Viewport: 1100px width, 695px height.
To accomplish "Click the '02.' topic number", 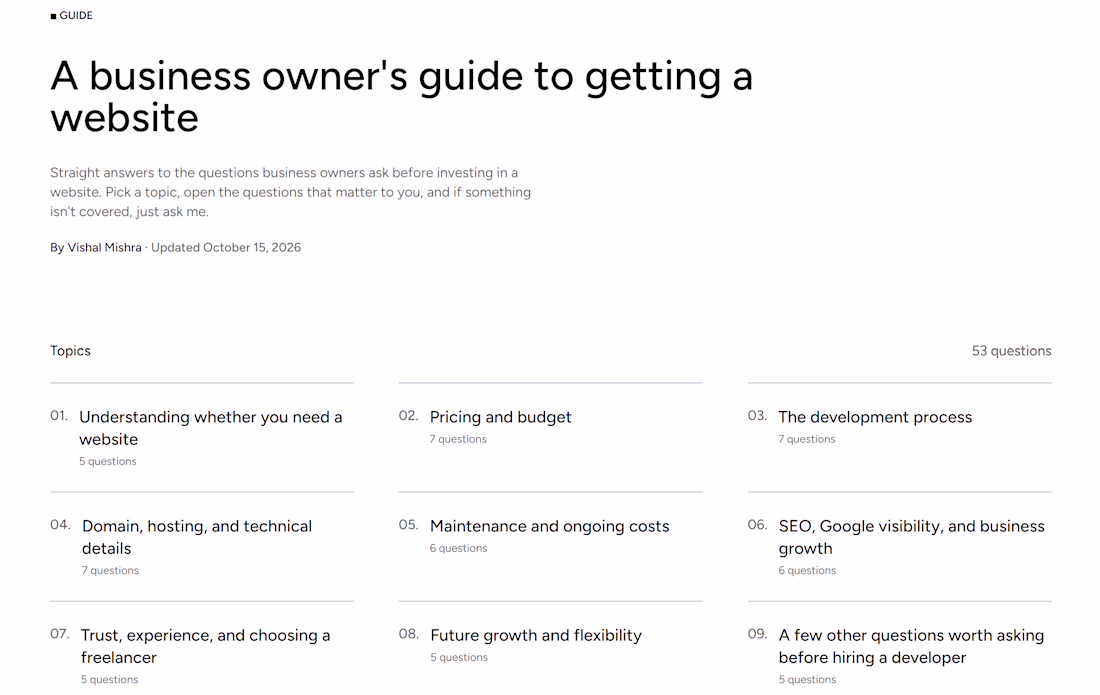I will click(408, 416).
